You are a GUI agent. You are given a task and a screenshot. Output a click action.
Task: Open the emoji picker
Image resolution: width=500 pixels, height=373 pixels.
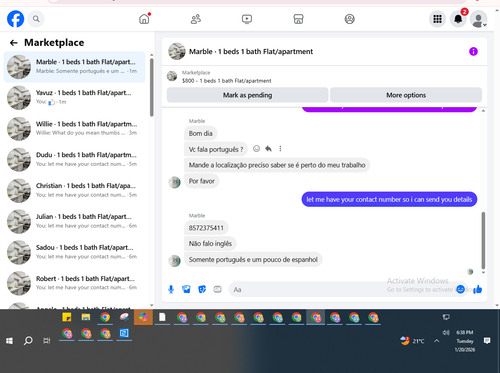(460, 289)
